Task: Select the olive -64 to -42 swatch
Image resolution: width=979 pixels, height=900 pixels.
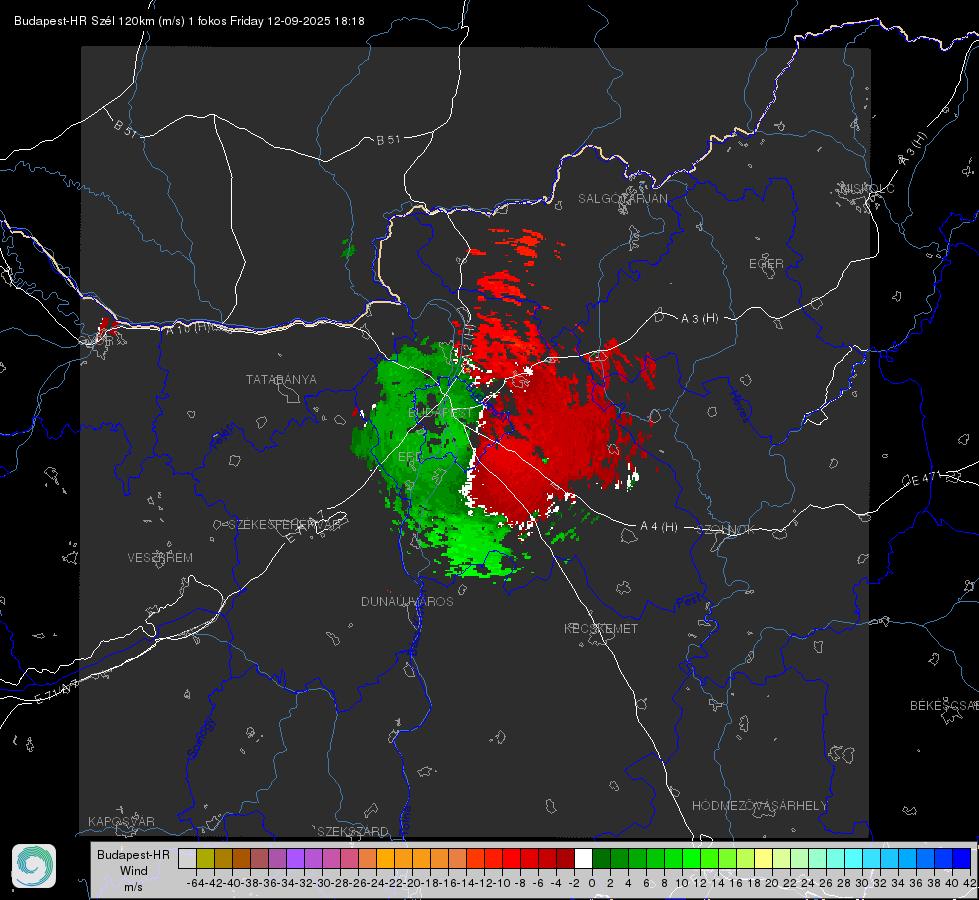Action: (205, 858)
